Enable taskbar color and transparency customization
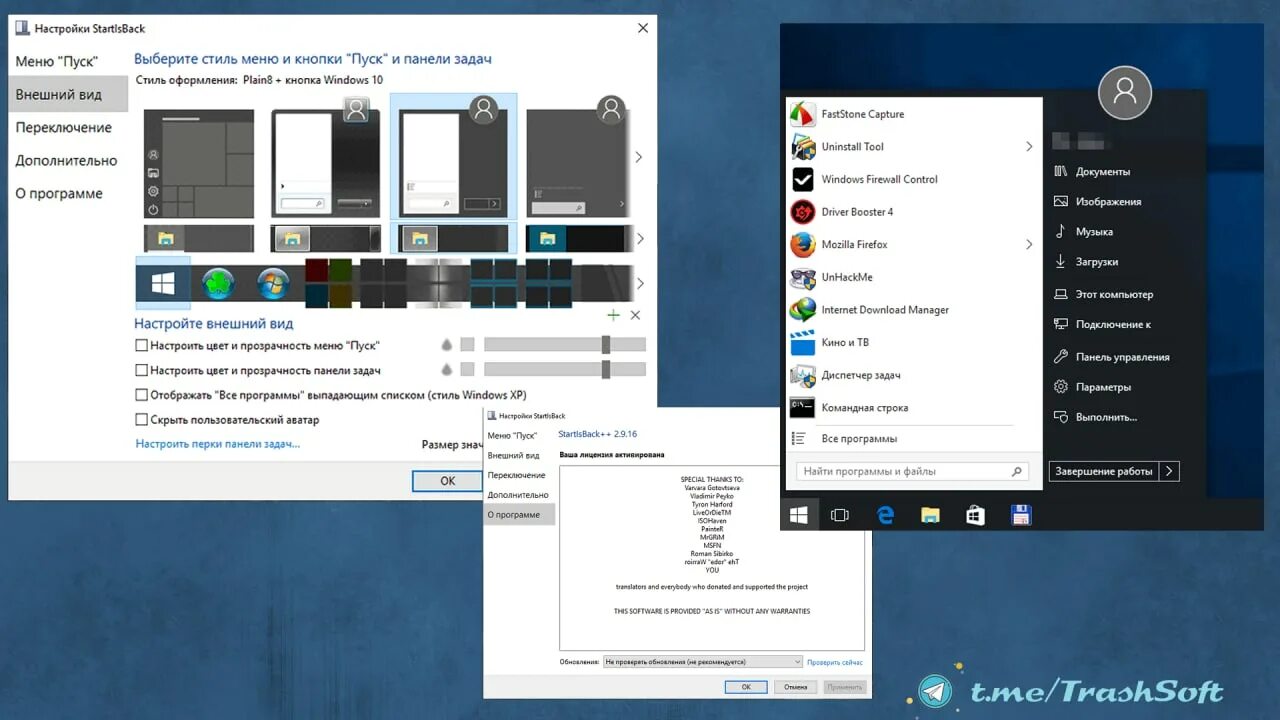Image resolution: width=1280 pixels, height=720 pixels. (x=141, y=371)
